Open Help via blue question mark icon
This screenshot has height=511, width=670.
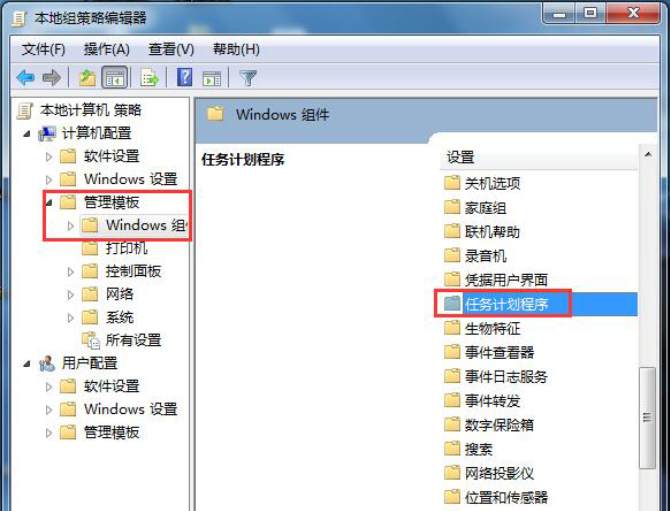tap(185, 78)
